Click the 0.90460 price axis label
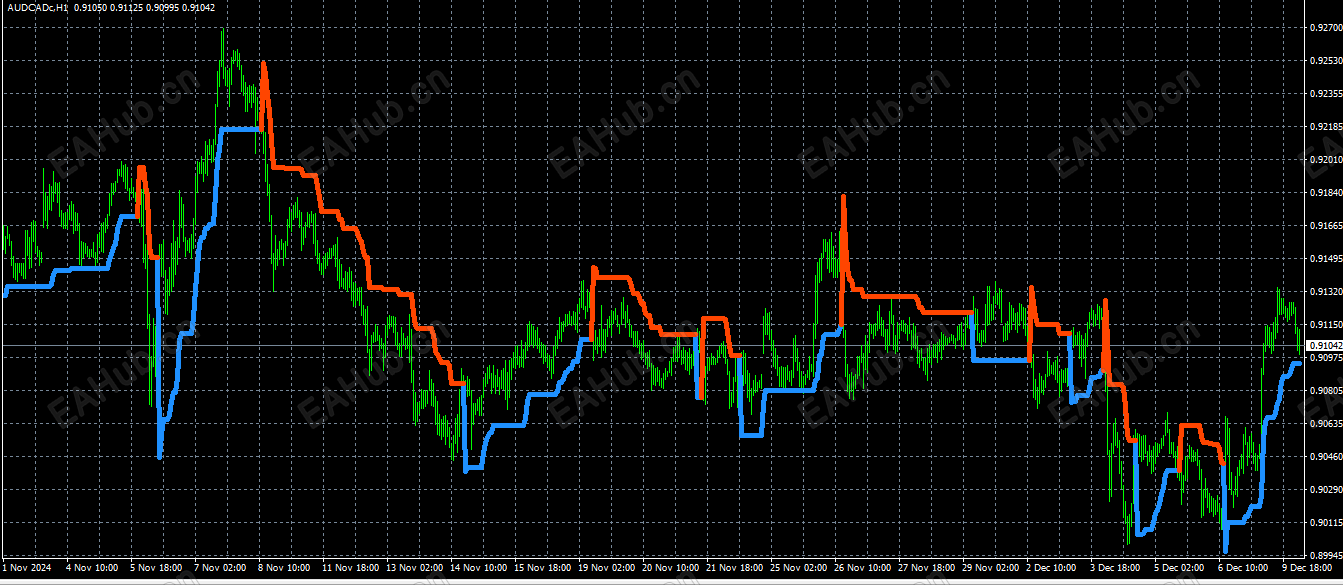Viewport: 1343px width, 585px height. (x=1325, y=456)
